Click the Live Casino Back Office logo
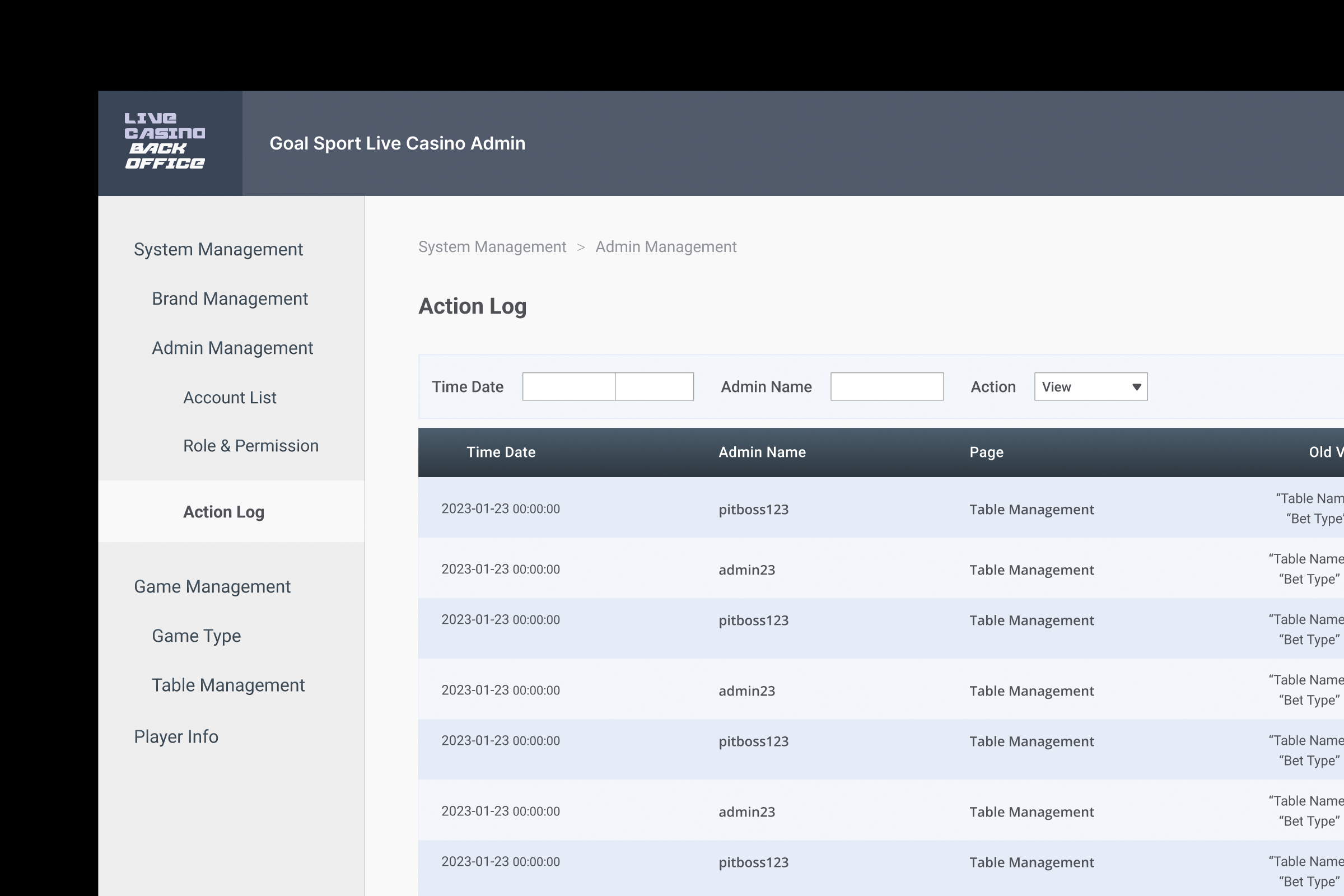The height and width of the screenshot is (896, 1344). coord(164,142)
